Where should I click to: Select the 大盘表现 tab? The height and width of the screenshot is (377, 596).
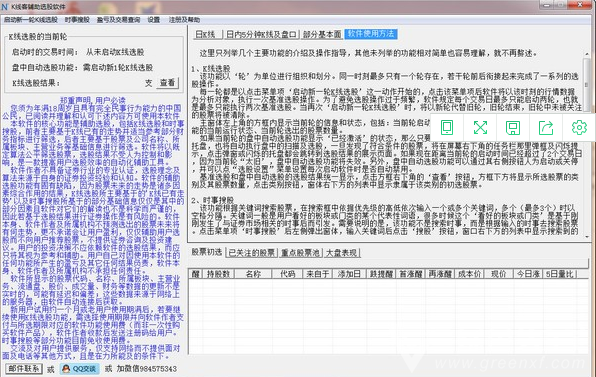click(342, 253)
